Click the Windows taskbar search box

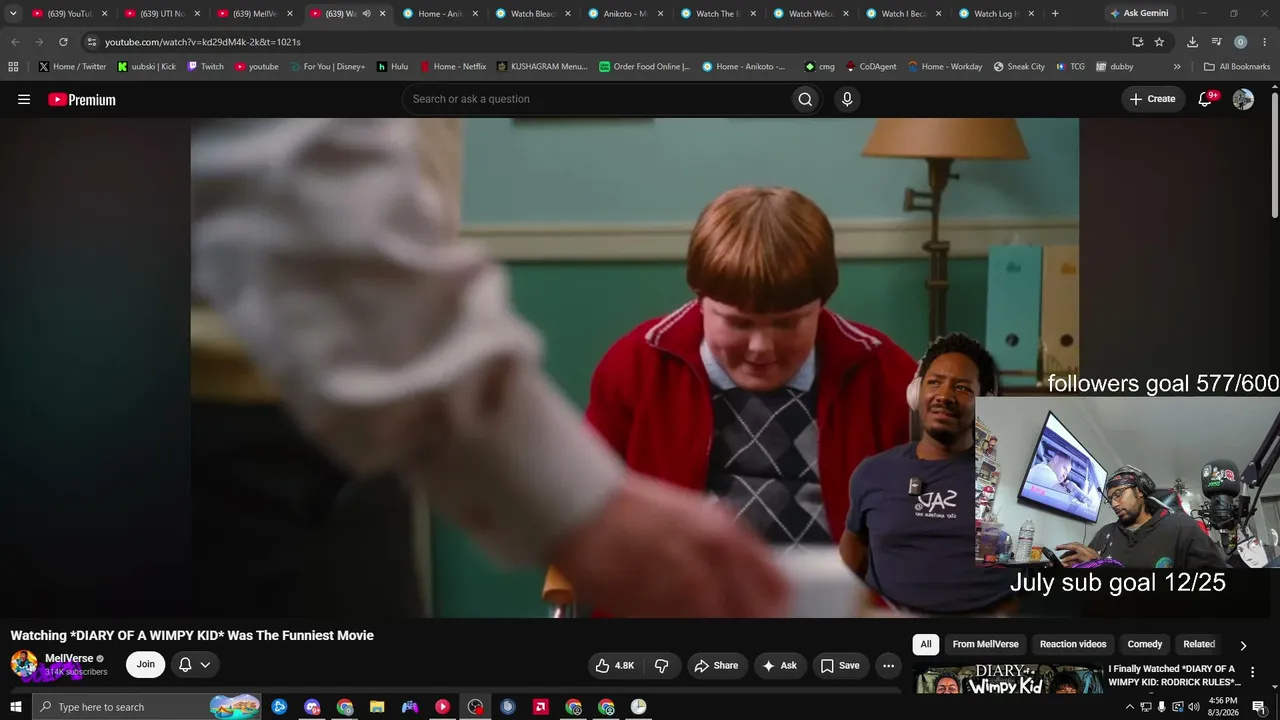pos(147,707)
